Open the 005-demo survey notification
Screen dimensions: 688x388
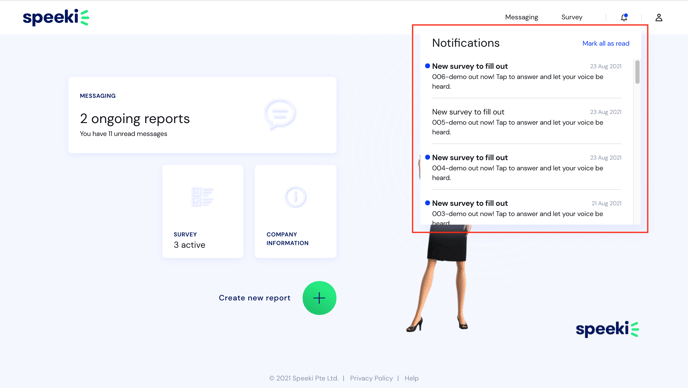click(x=526, y=122)
